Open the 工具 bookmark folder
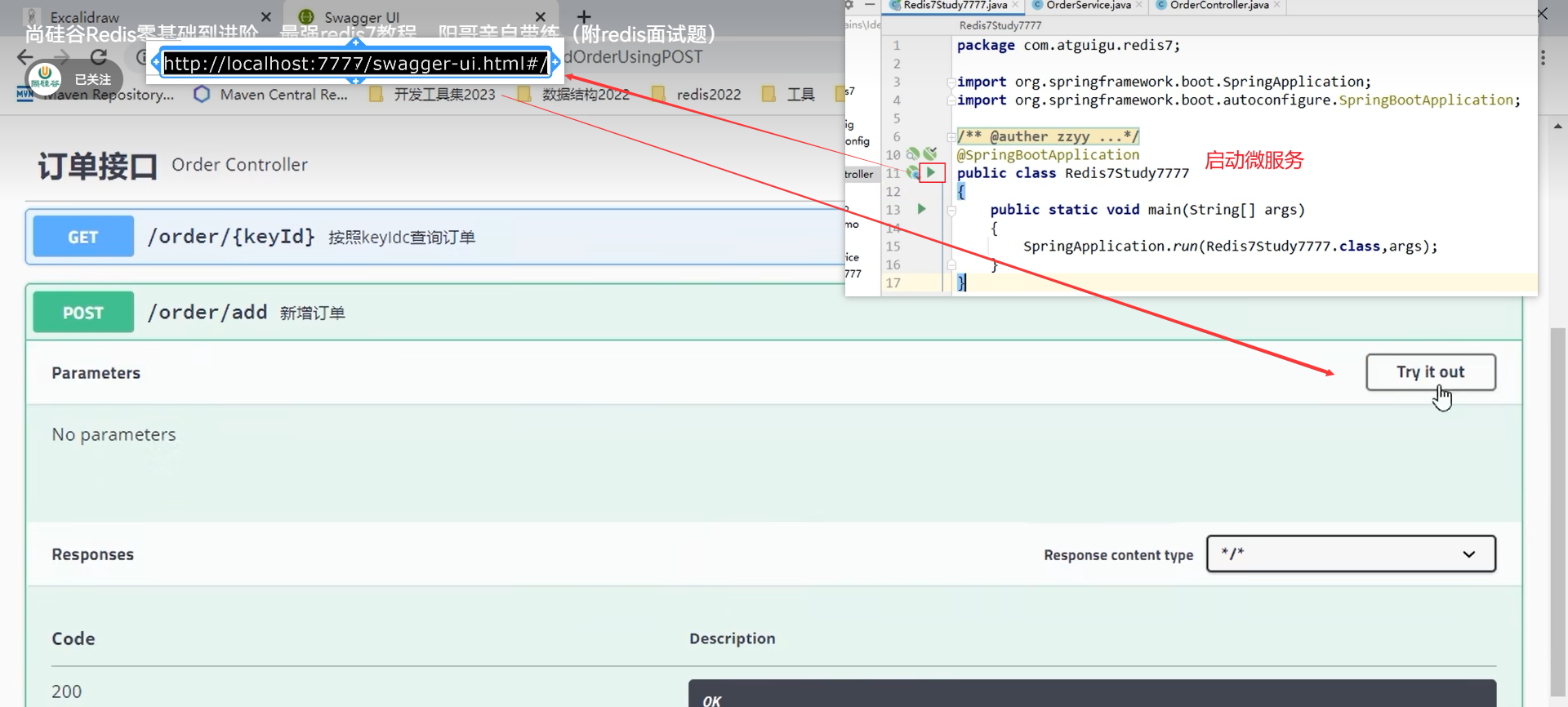The image size is (1568, 707). (788, 95)
